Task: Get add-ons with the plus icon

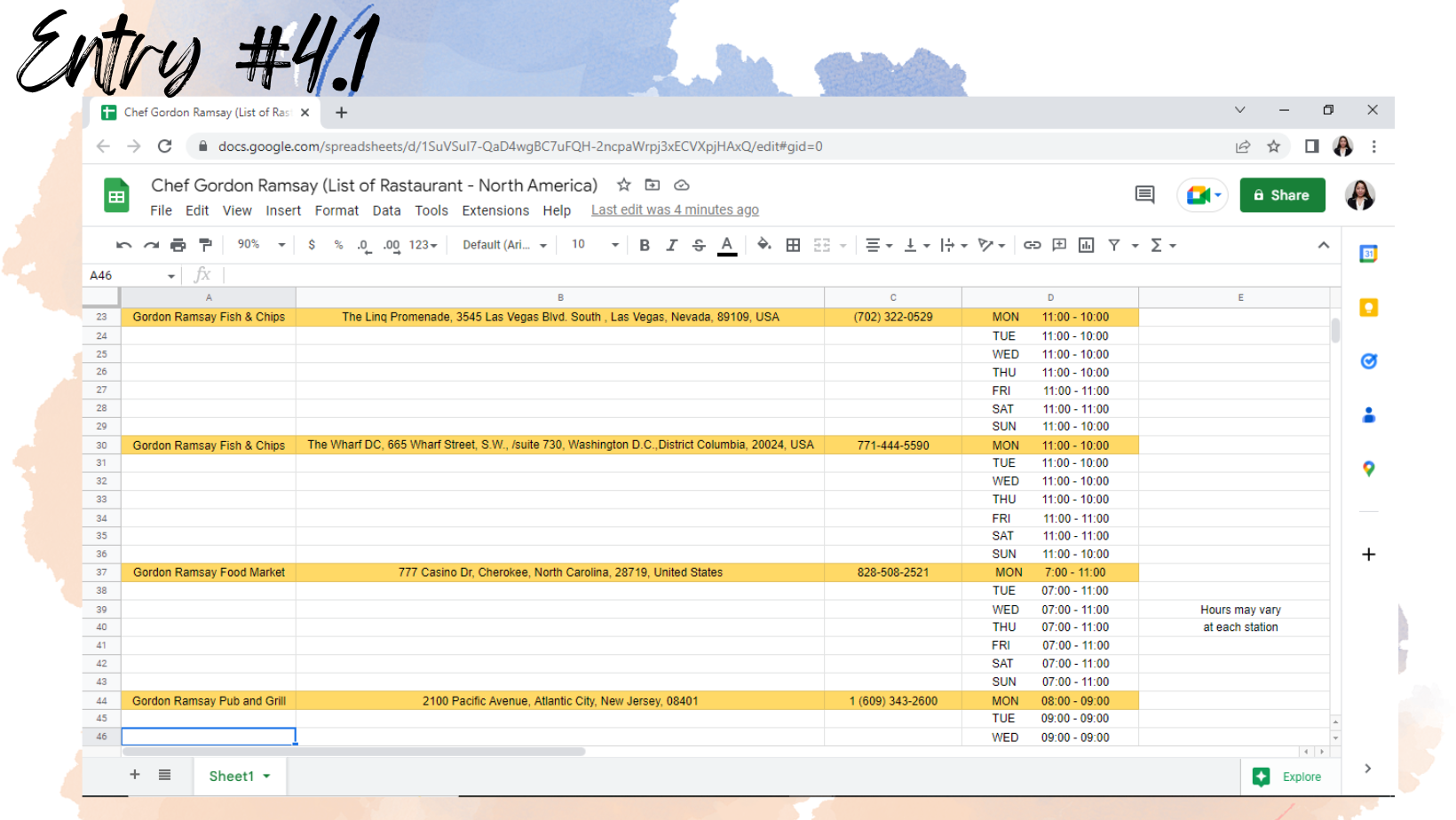Action: coord(1369,555)
